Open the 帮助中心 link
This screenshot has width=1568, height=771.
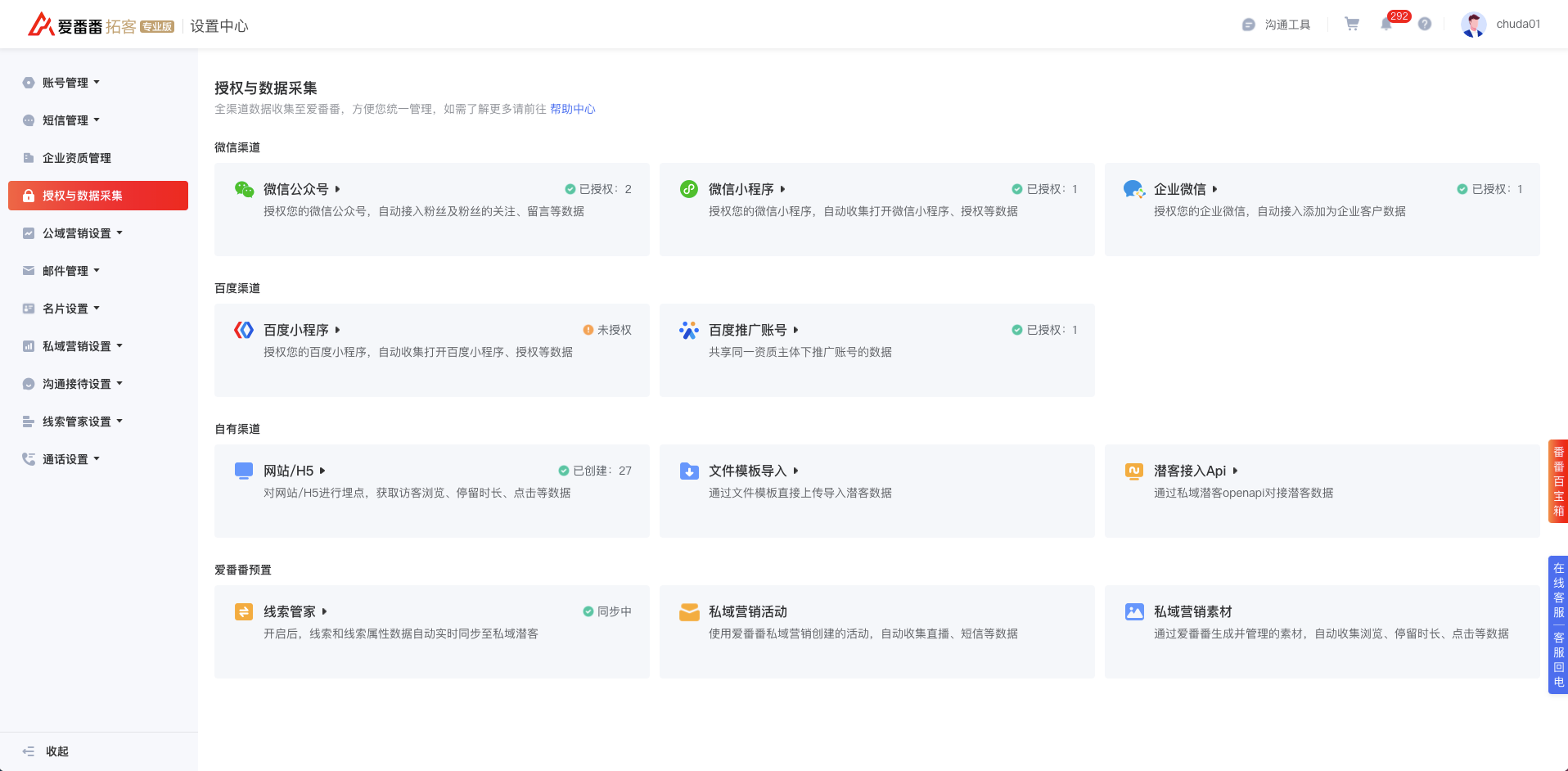click(573, 109)
